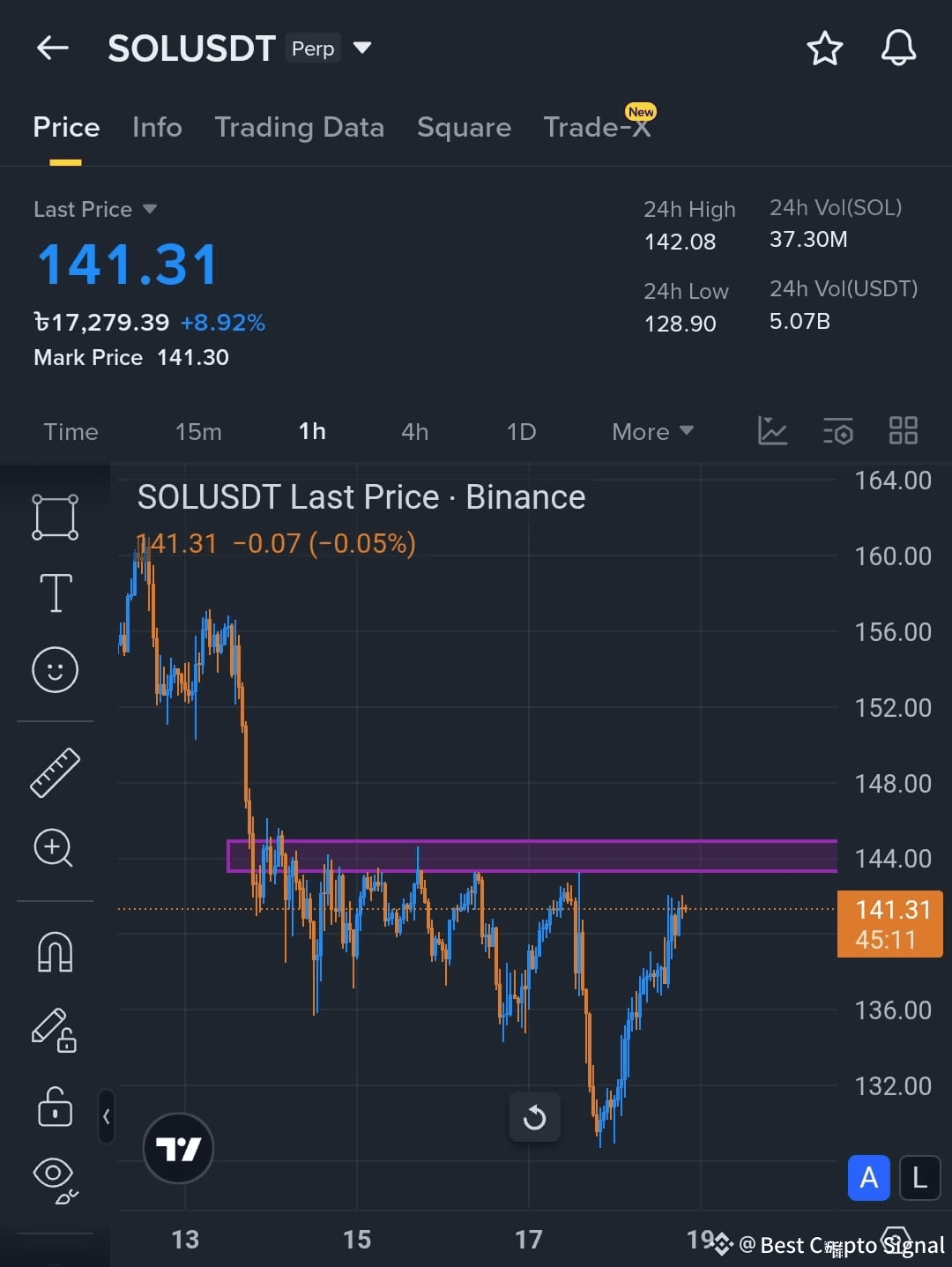Select the 15m chart interval

[x=198, y=431]
